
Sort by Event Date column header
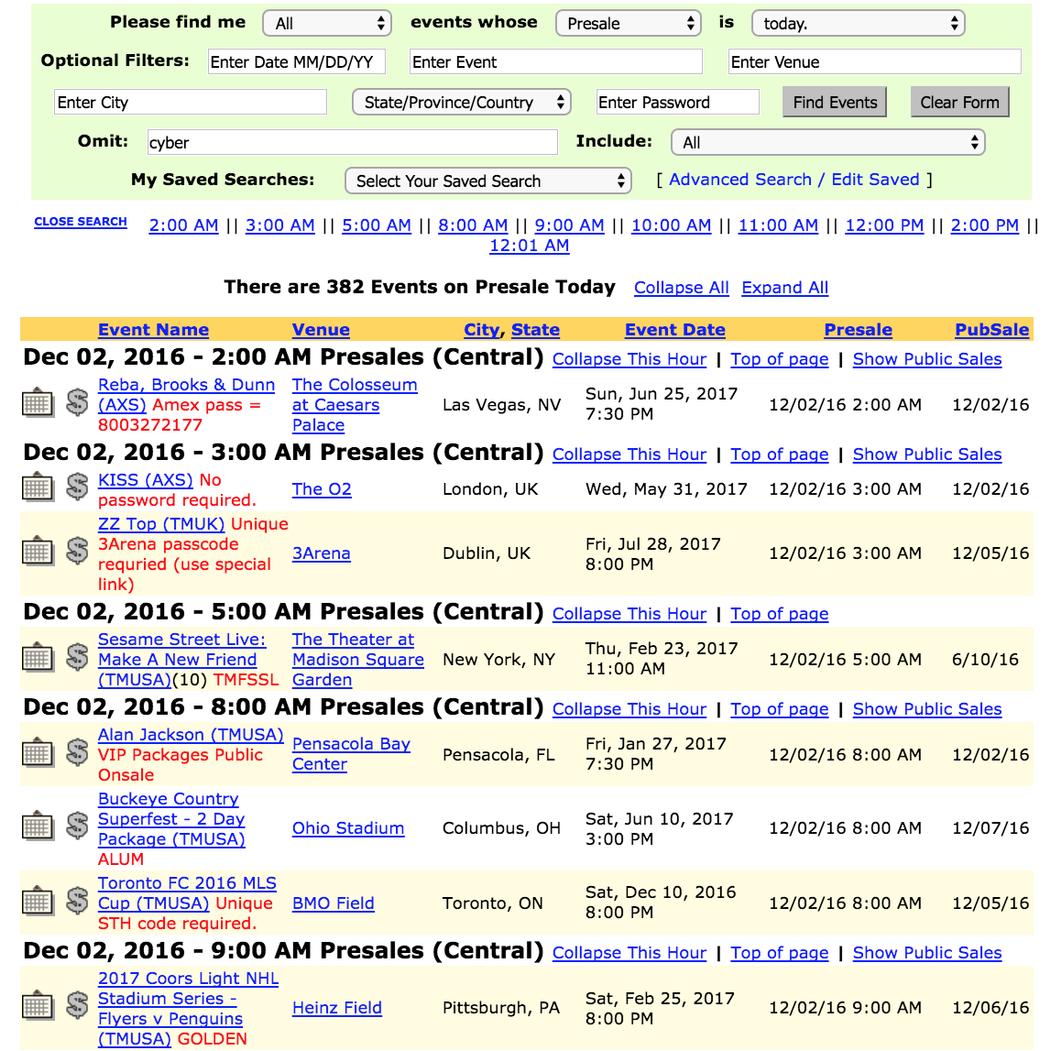click(x=675, y=330)
